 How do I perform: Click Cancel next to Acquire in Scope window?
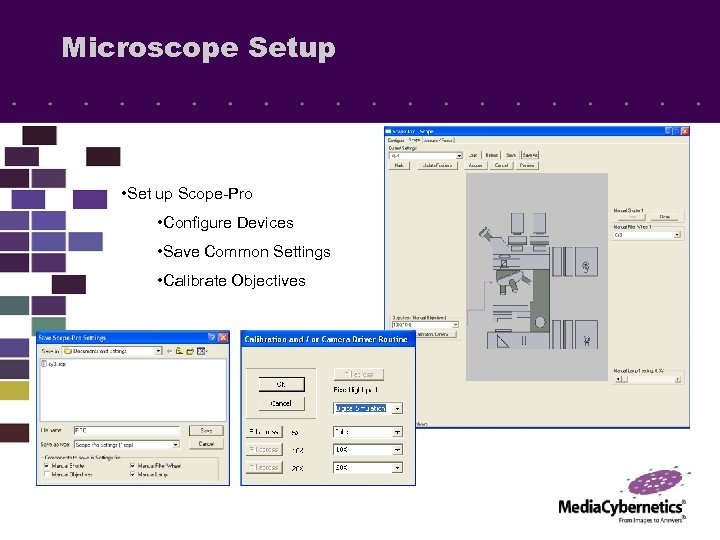coord(501,165)
